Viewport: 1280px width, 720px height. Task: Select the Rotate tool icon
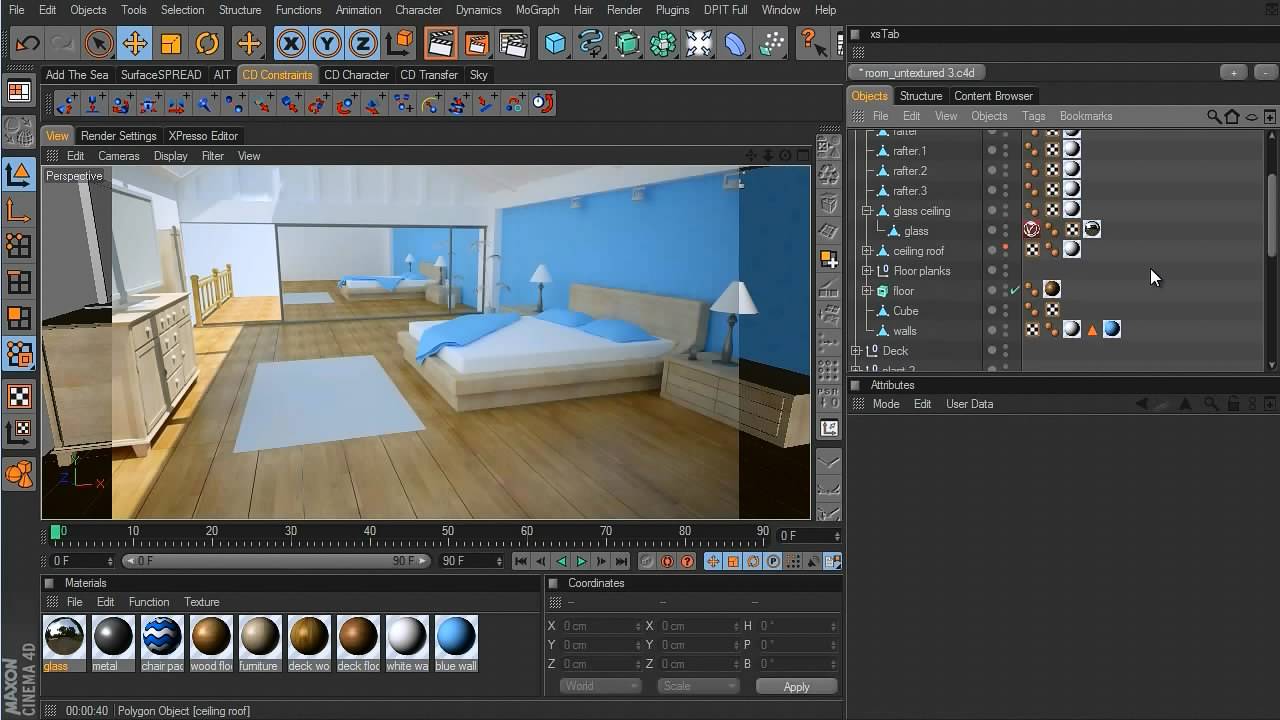(207, 43)
